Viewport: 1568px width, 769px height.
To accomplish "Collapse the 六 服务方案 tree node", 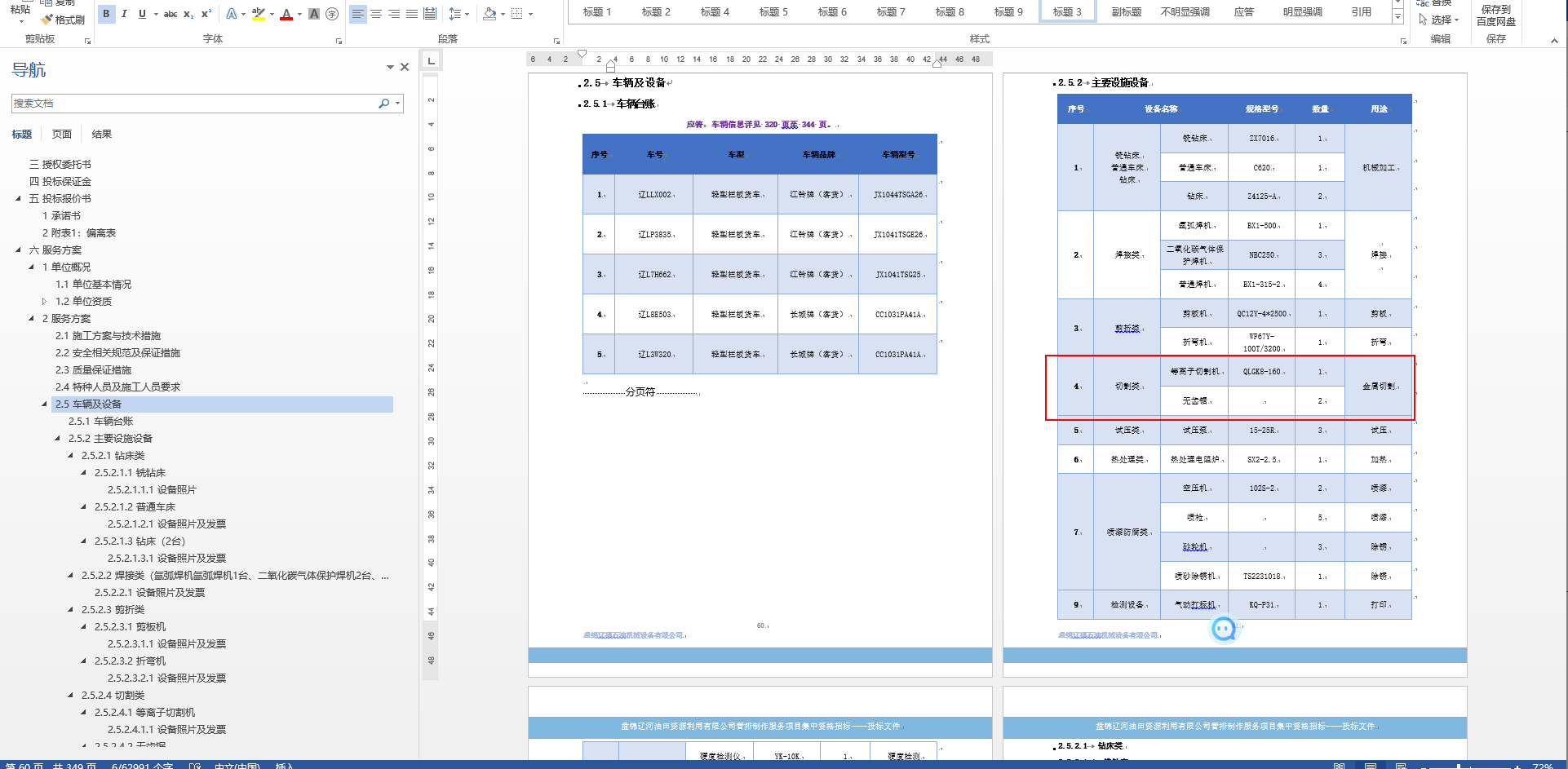I will (18, 250).
